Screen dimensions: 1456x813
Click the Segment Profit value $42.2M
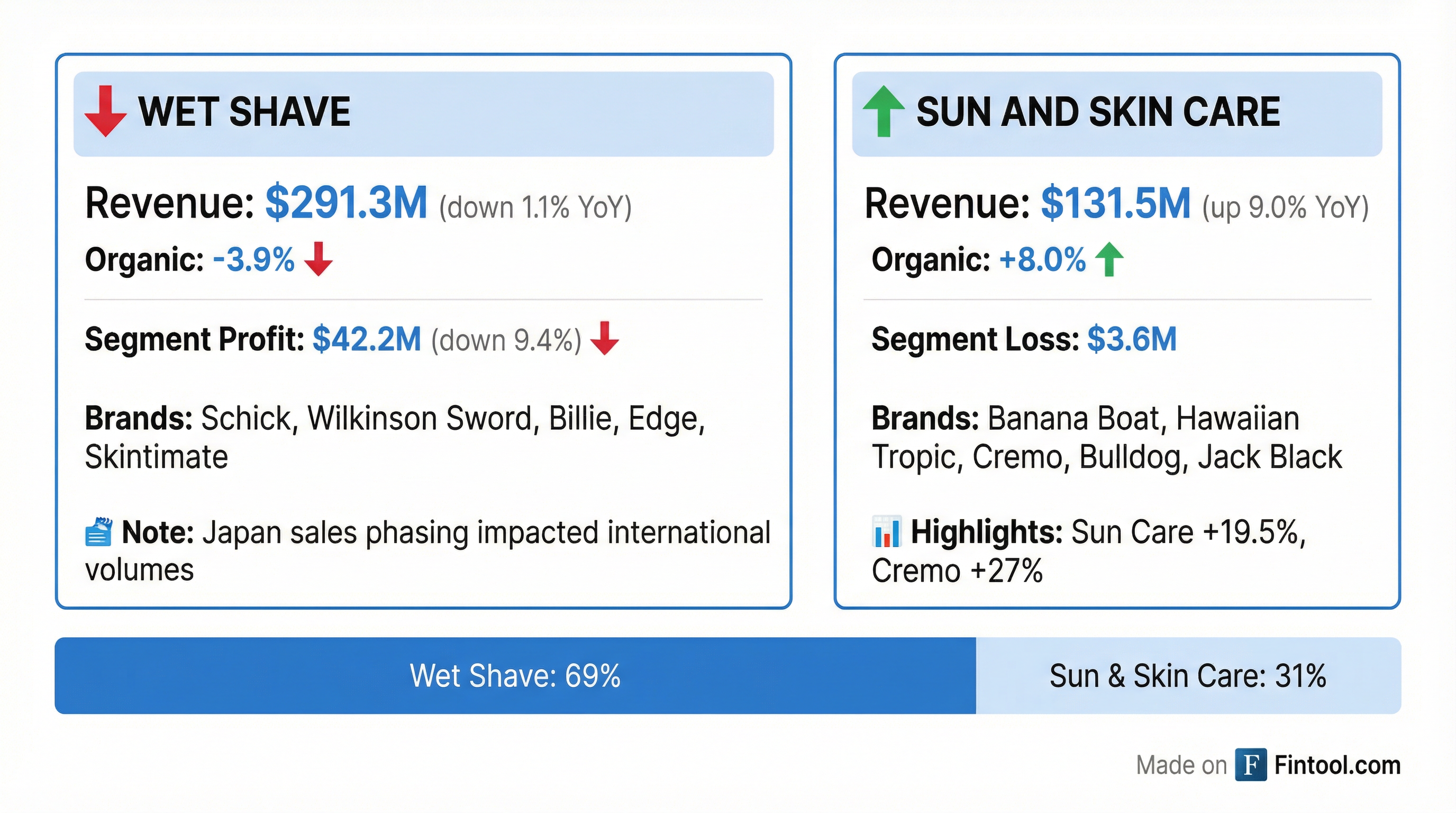366,339
